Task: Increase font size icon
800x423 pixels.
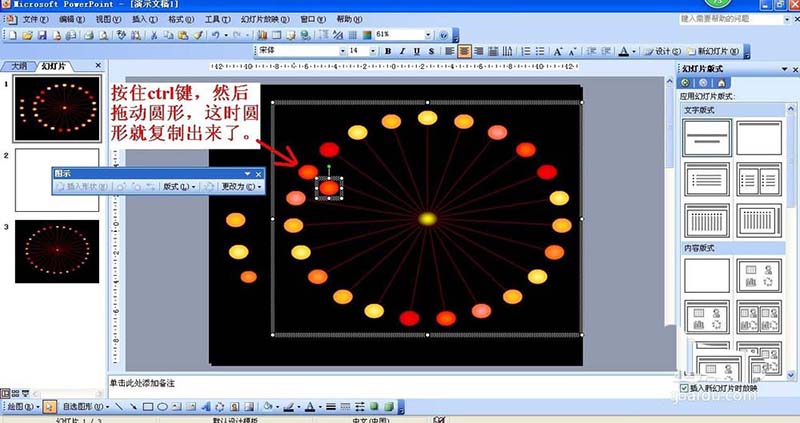Action: pyautogui.click(x=558, y=51)
